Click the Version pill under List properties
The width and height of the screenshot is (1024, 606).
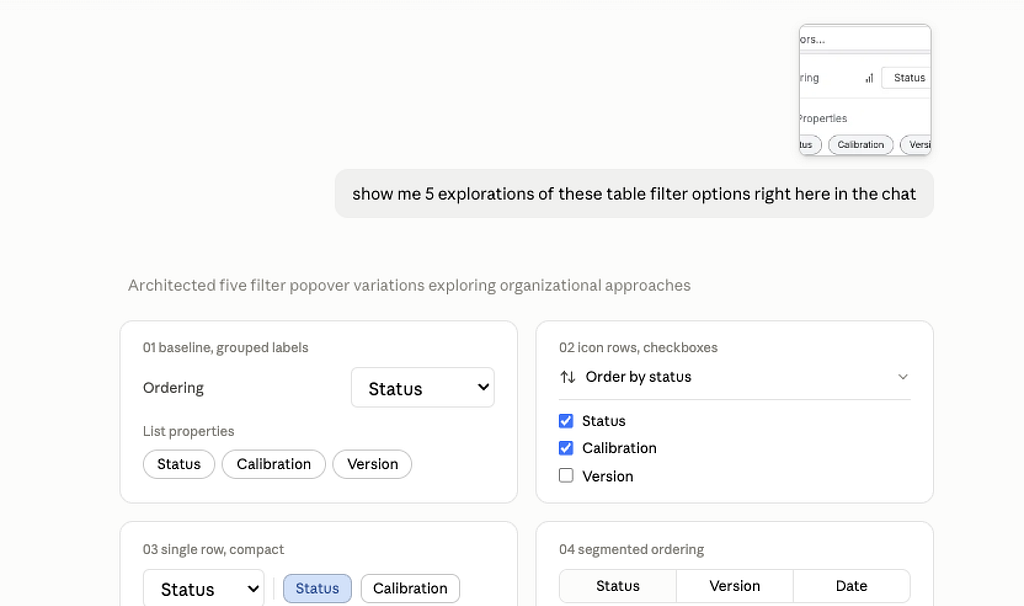[x=372, y=464]
